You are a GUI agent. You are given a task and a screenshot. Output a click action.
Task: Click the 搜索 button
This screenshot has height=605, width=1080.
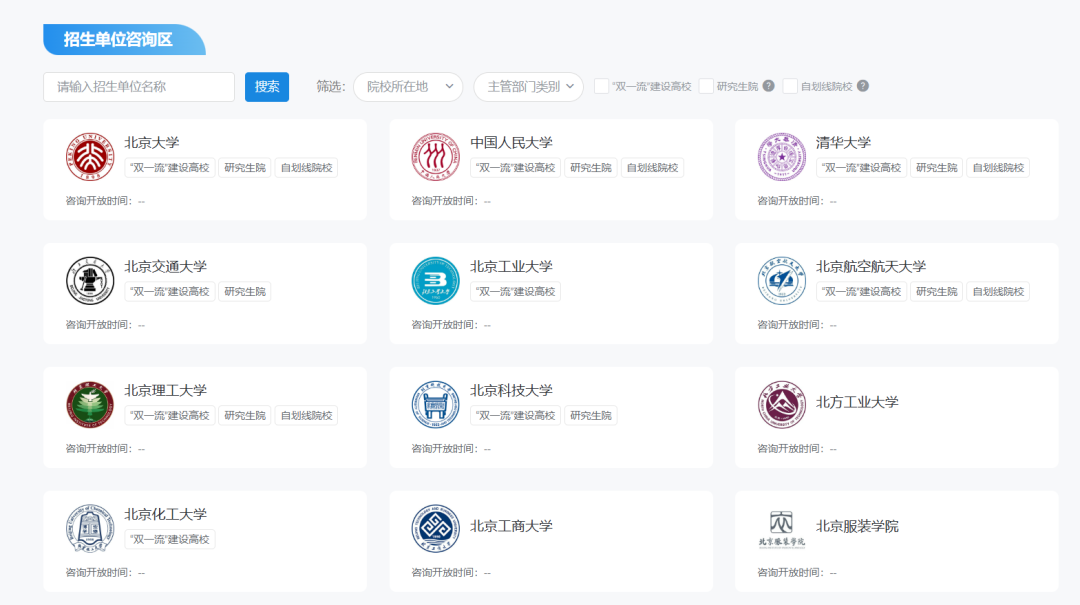[x=267, y=87]
